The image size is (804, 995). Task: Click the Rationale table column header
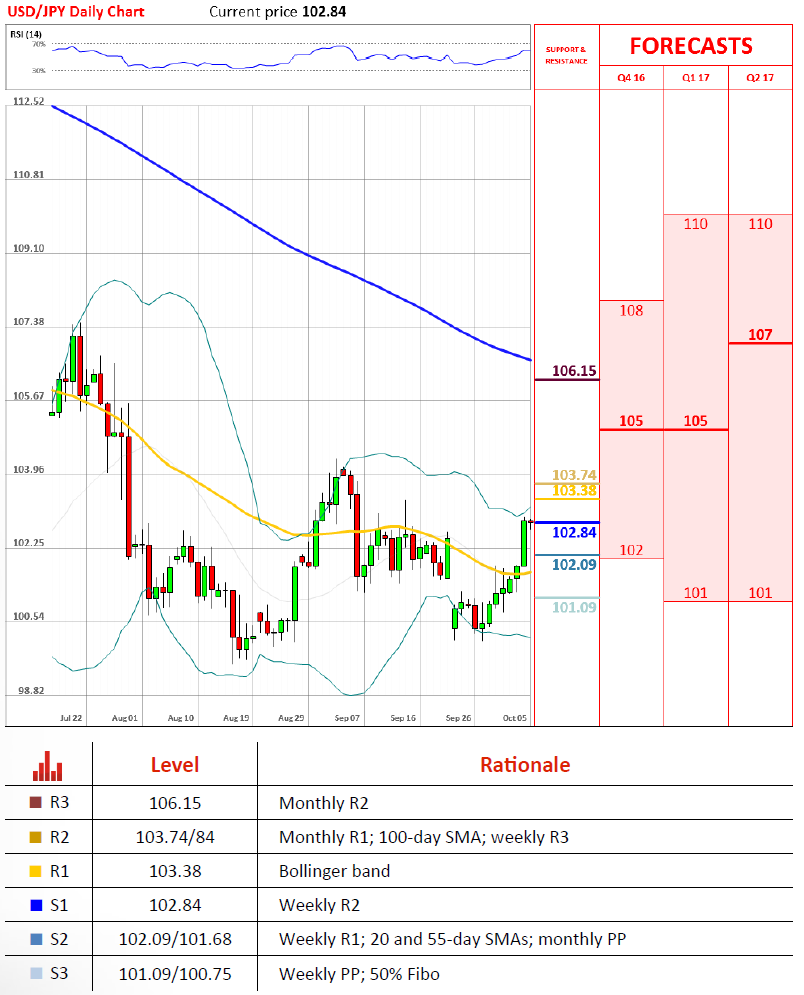(525, 765)
